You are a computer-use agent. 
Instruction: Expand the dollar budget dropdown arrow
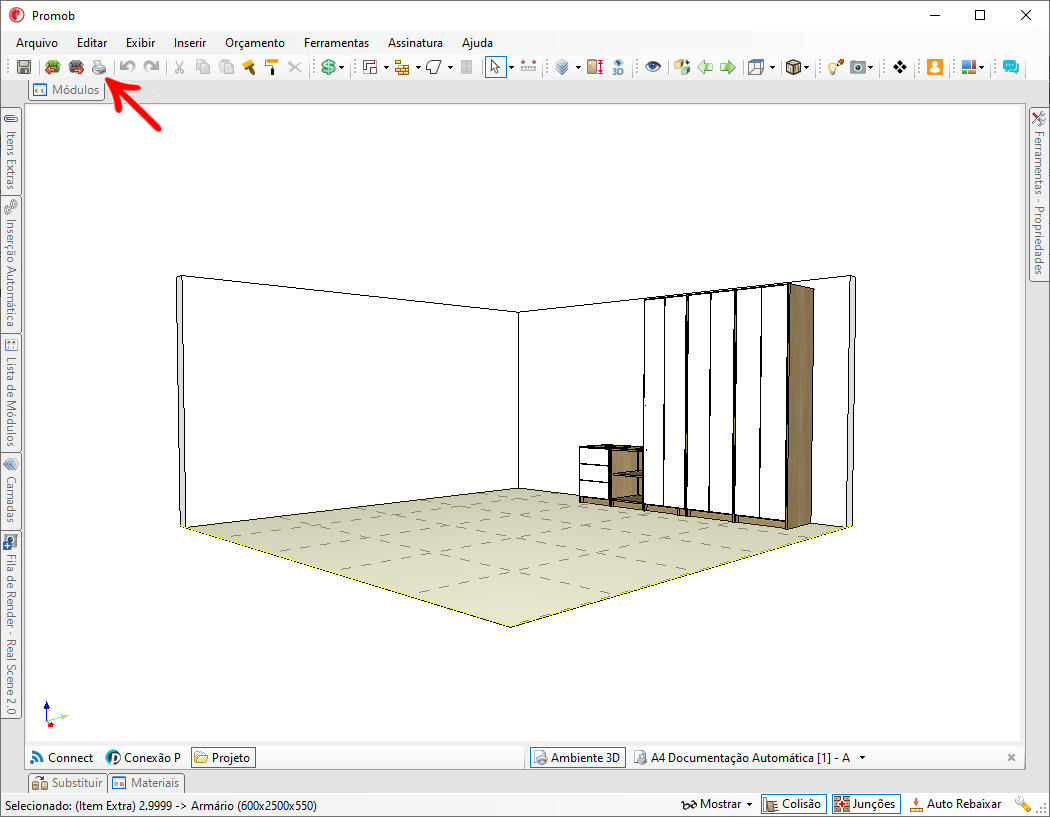(x=342, y=68)
